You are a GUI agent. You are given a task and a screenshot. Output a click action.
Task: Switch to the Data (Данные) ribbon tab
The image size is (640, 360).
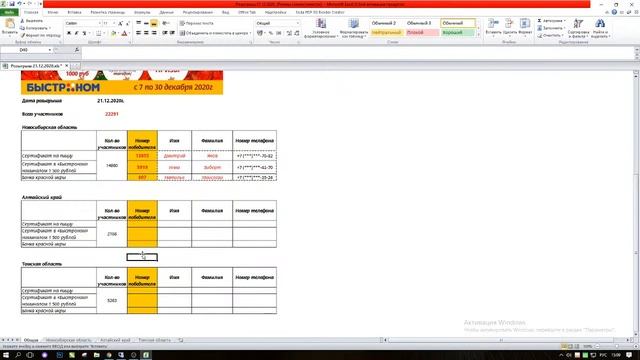[x=167, y=12]
